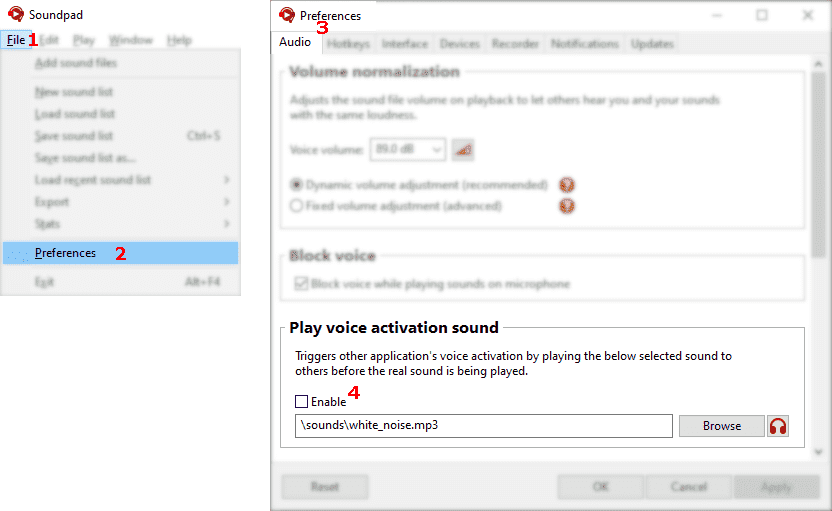
Task: Choose Exit from the File menu
Action: click(x=121, y=282)
